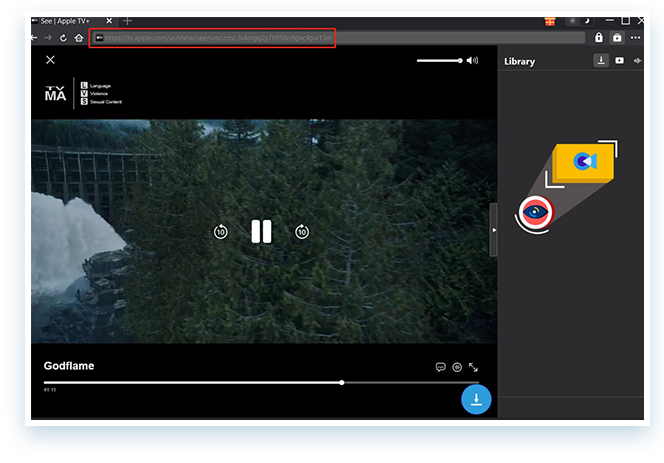
Task: Open the home page icon
Action: coord(79,38)
